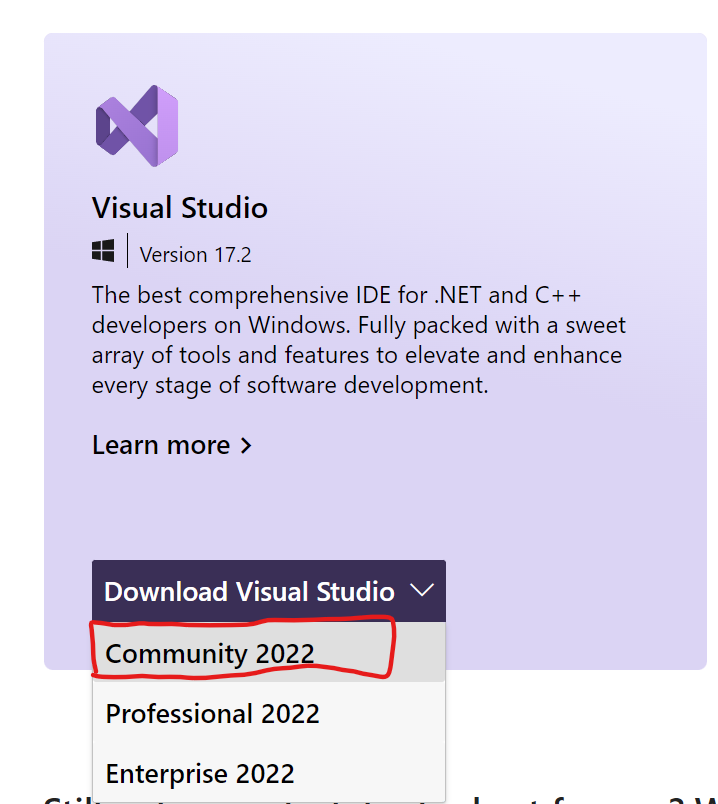718x804 pixels.
Task: Select Community 2022 from download menu
Action: pos(269,653)
